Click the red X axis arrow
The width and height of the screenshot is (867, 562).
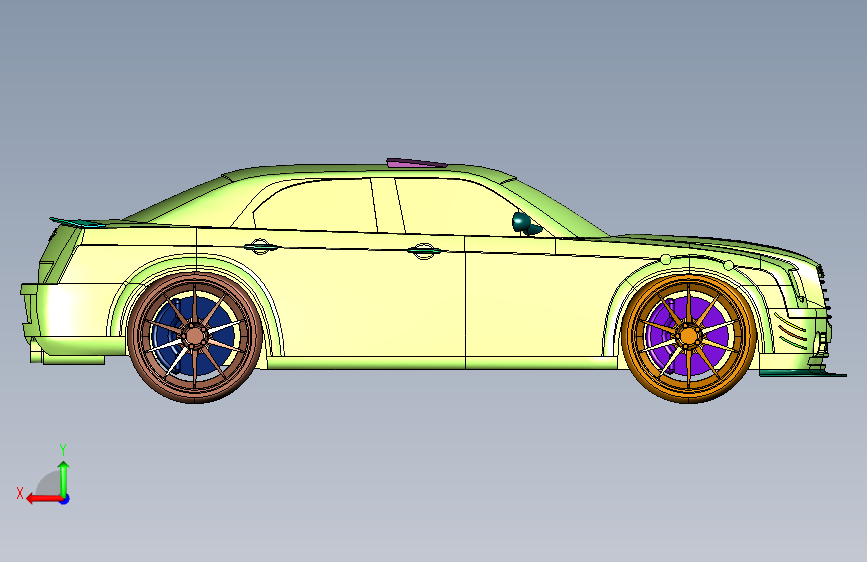[45, 499]
